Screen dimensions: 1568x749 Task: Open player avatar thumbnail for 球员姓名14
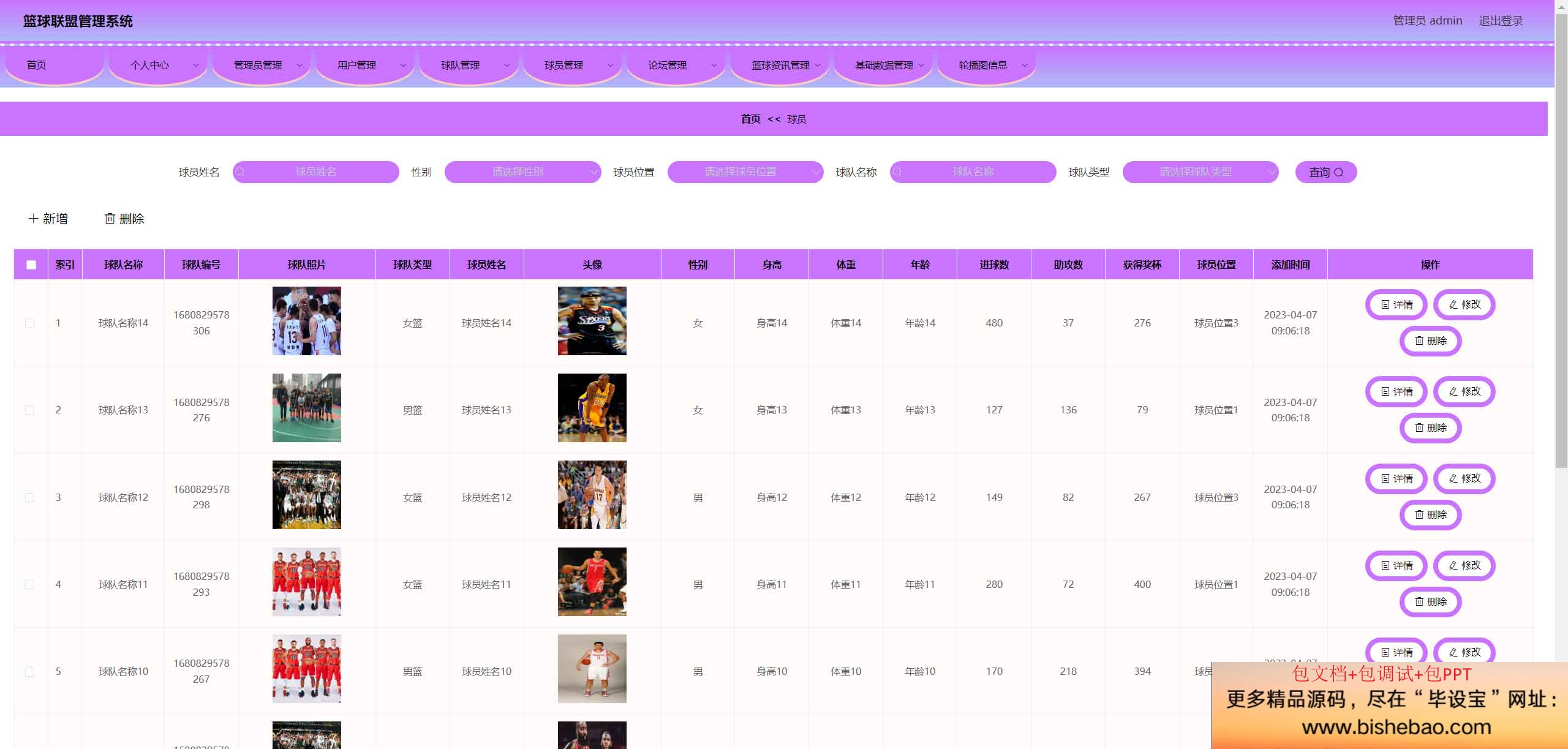point(592,321)
